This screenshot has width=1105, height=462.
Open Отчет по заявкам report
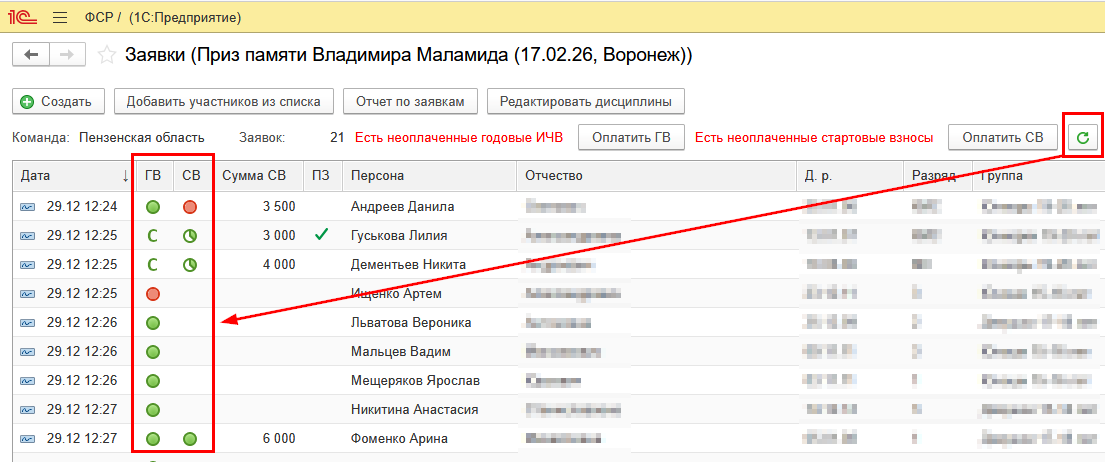[x=410, y=101]
